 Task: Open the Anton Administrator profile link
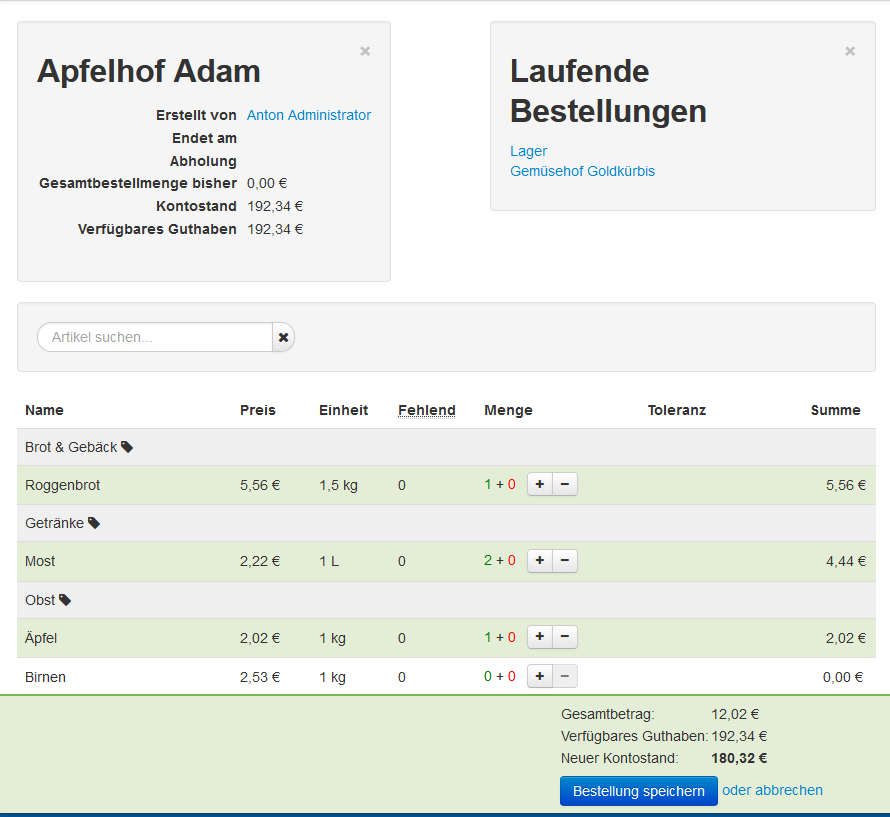[x=309, y=115]
